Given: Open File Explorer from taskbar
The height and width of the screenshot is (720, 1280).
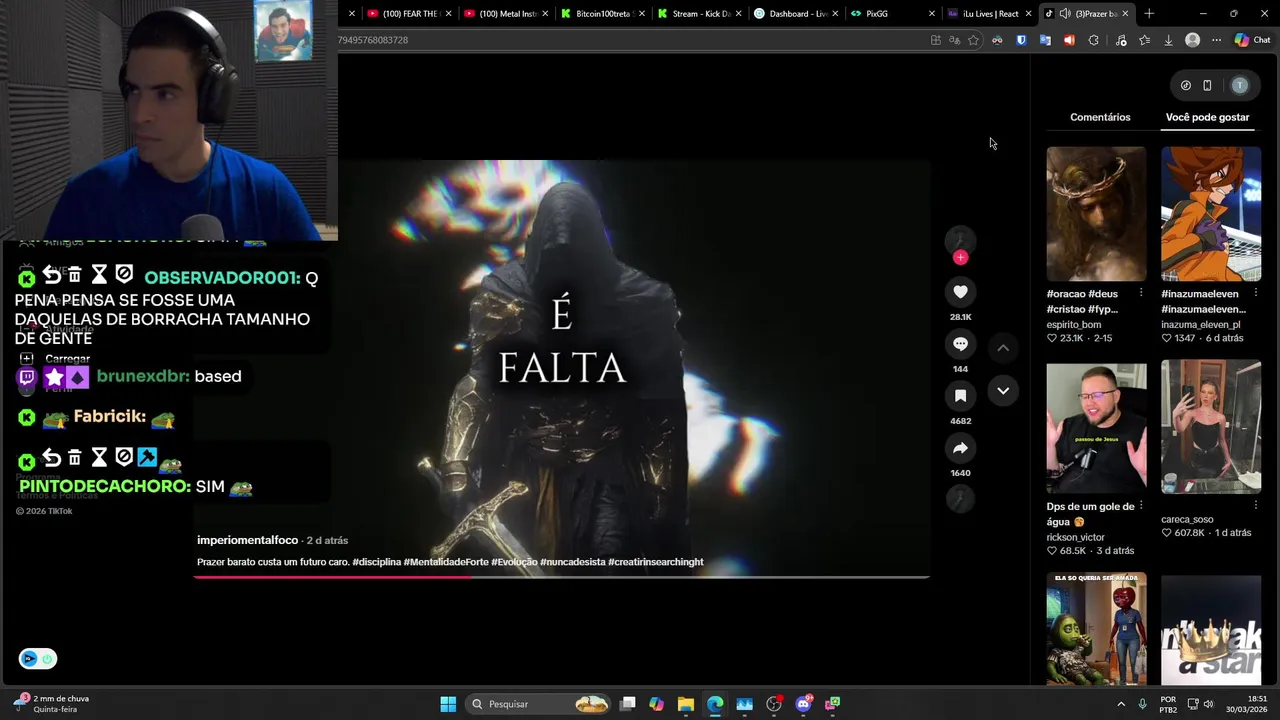Looking at the screenshot, I should (x=685, y=704).
